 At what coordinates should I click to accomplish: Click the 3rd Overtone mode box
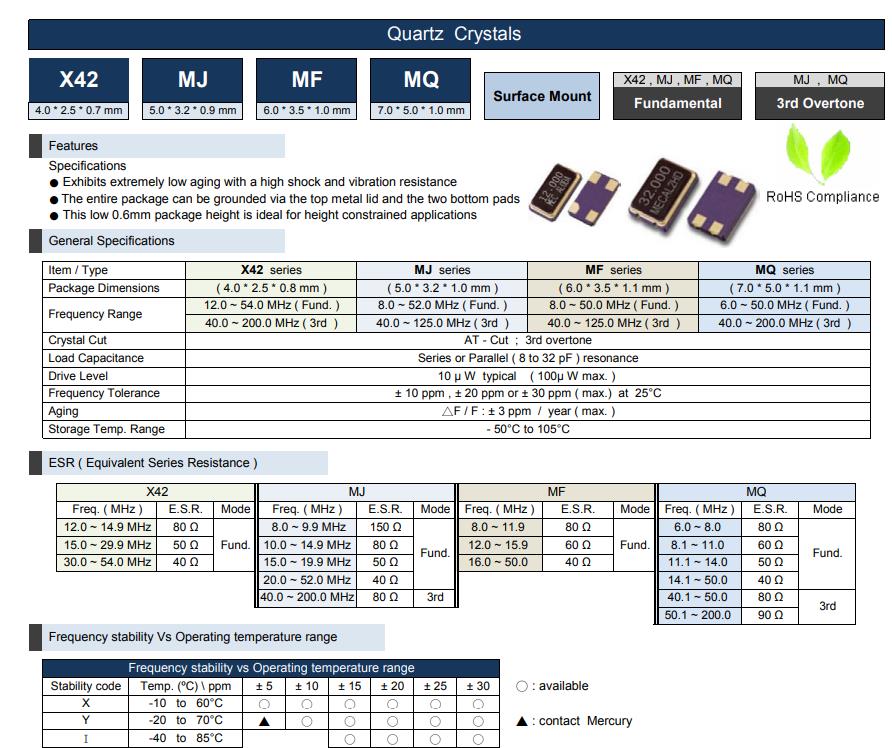click(x=820, y=96)
